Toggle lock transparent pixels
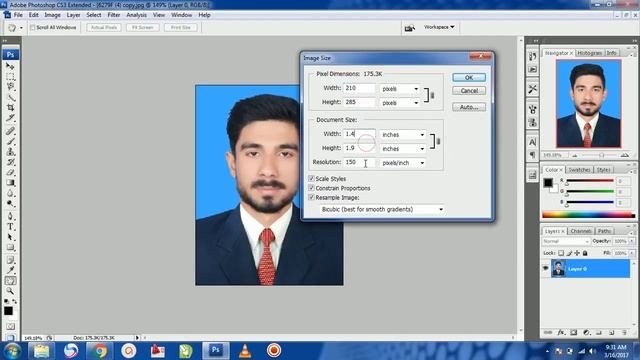 [x=561, y=253]
